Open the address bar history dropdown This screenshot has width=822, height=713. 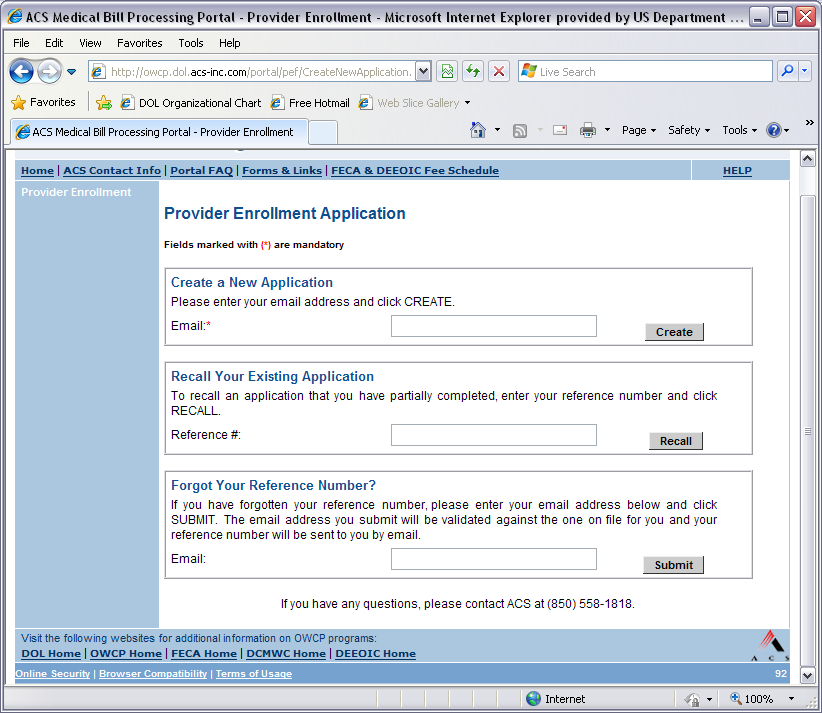423,71
